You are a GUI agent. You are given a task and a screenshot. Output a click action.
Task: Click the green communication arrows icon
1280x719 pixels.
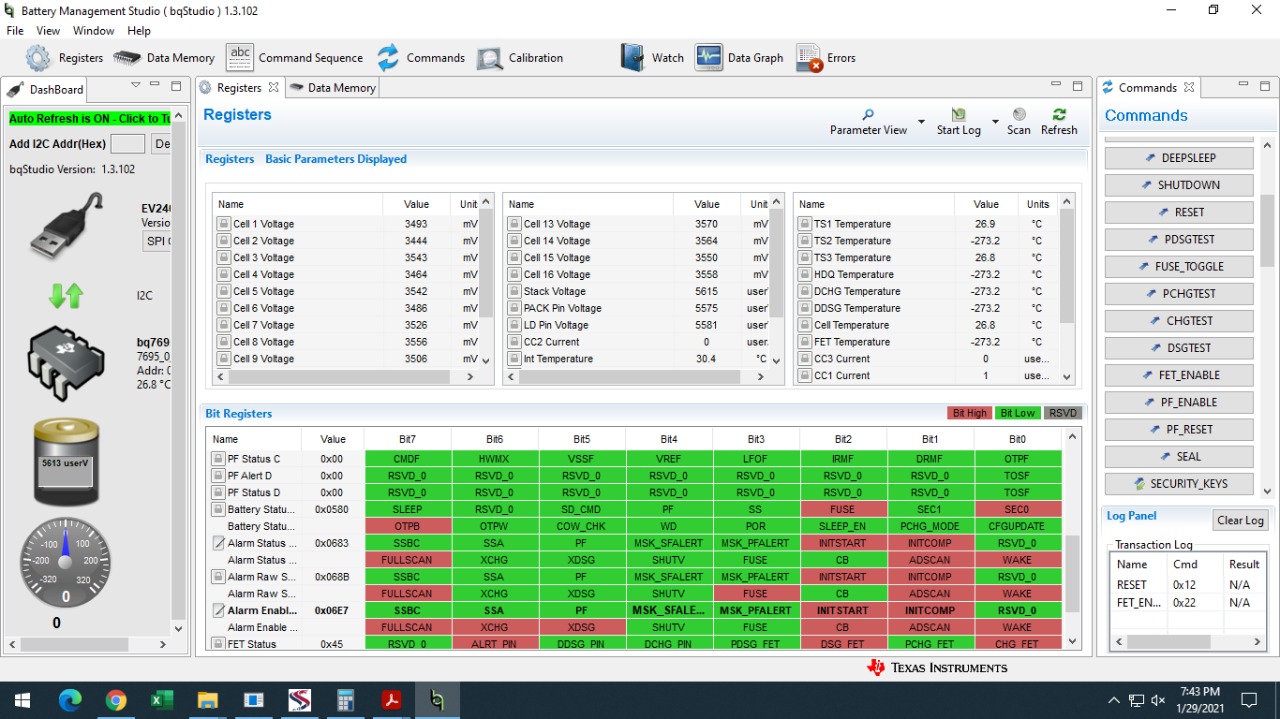tap(66, 295)
